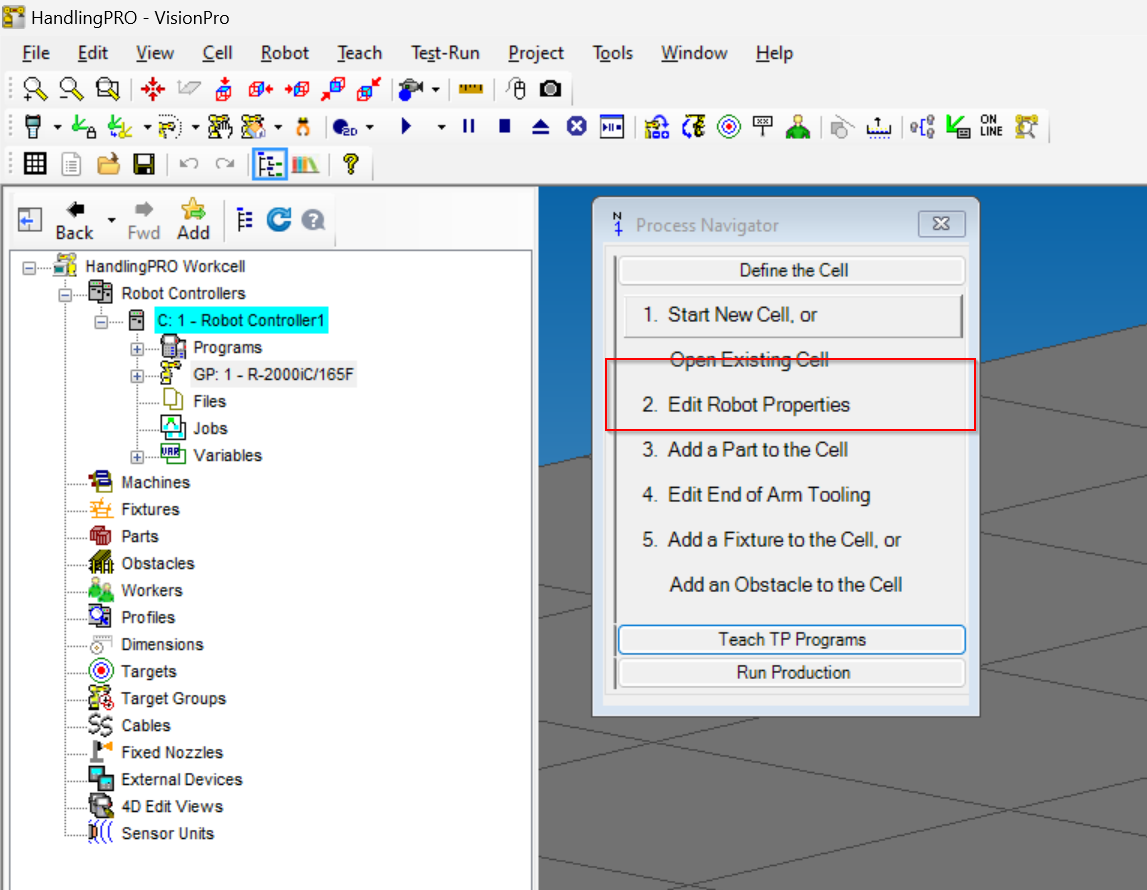The image size is (1147, 890).
Task: Open the Tools menu
Action: pos(612,53)
